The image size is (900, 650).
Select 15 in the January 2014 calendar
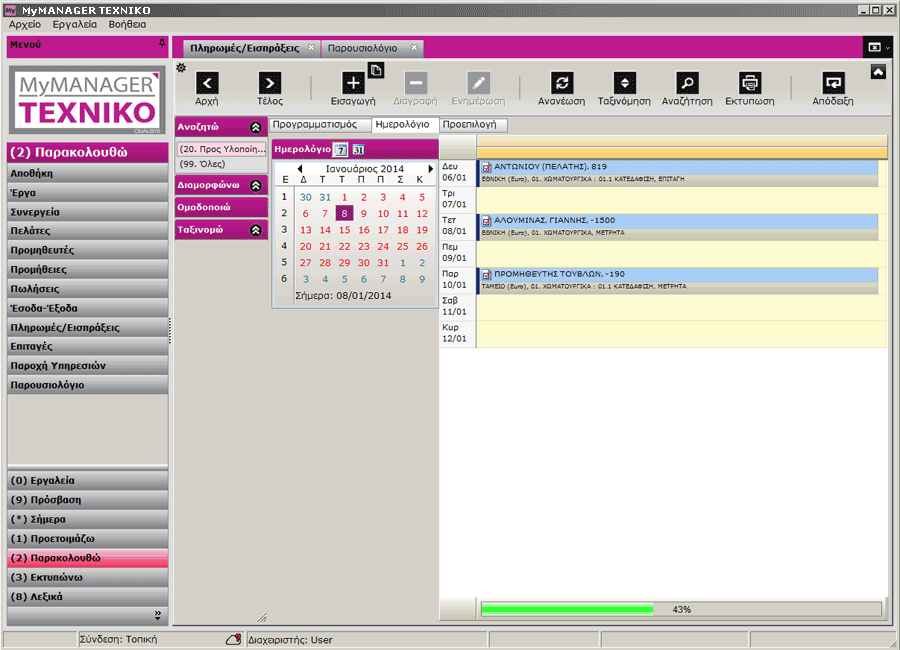pos(344,230)
